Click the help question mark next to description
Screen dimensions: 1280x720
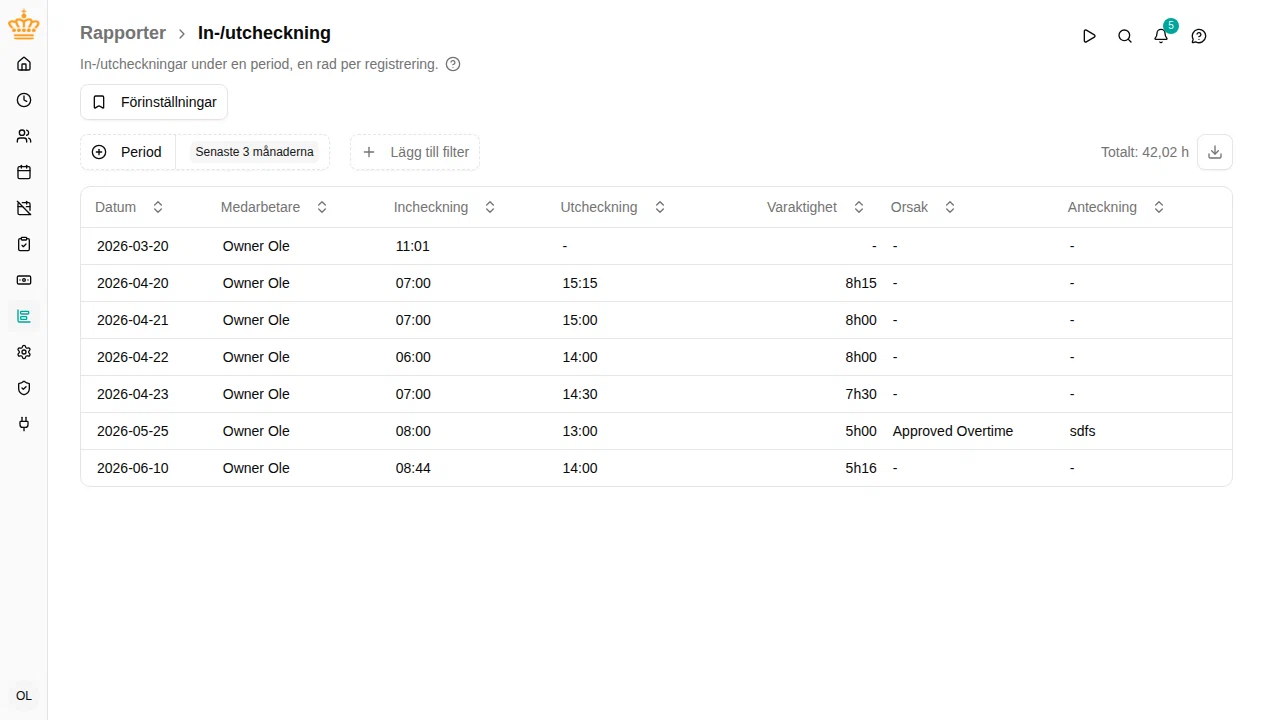453,64
